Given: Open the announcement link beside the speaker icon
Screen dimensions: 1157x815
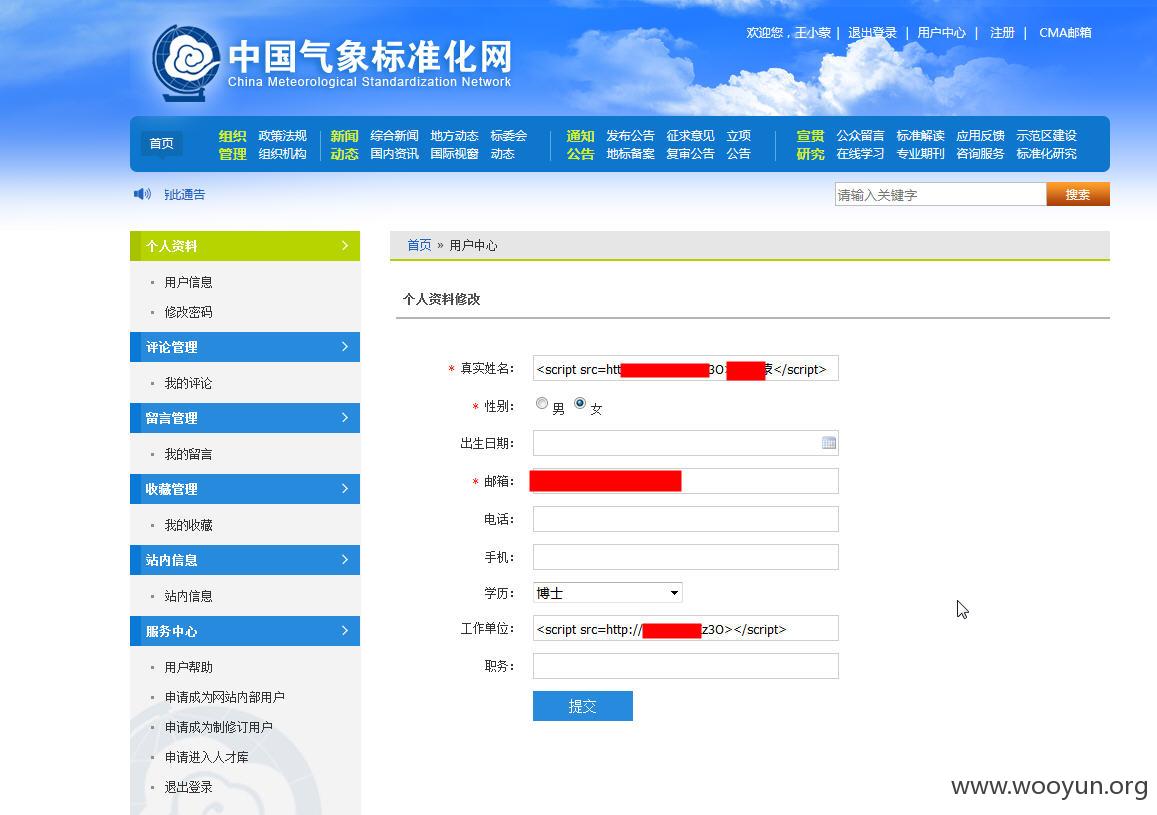Looking at the screenshot, I should (x=184, y=195).
